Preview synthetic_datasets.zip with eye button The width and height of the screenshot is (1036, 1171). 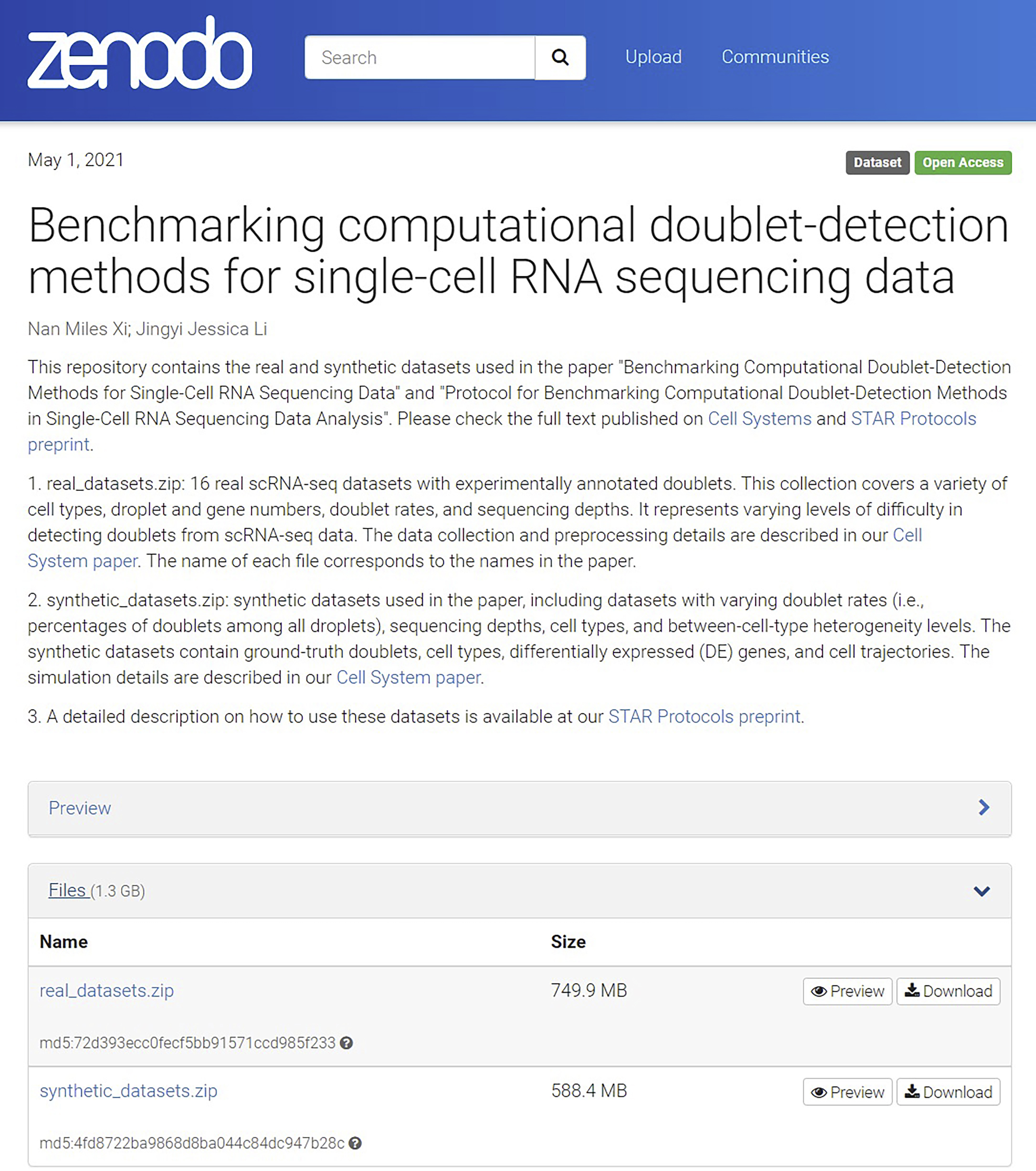[847, 1092]
